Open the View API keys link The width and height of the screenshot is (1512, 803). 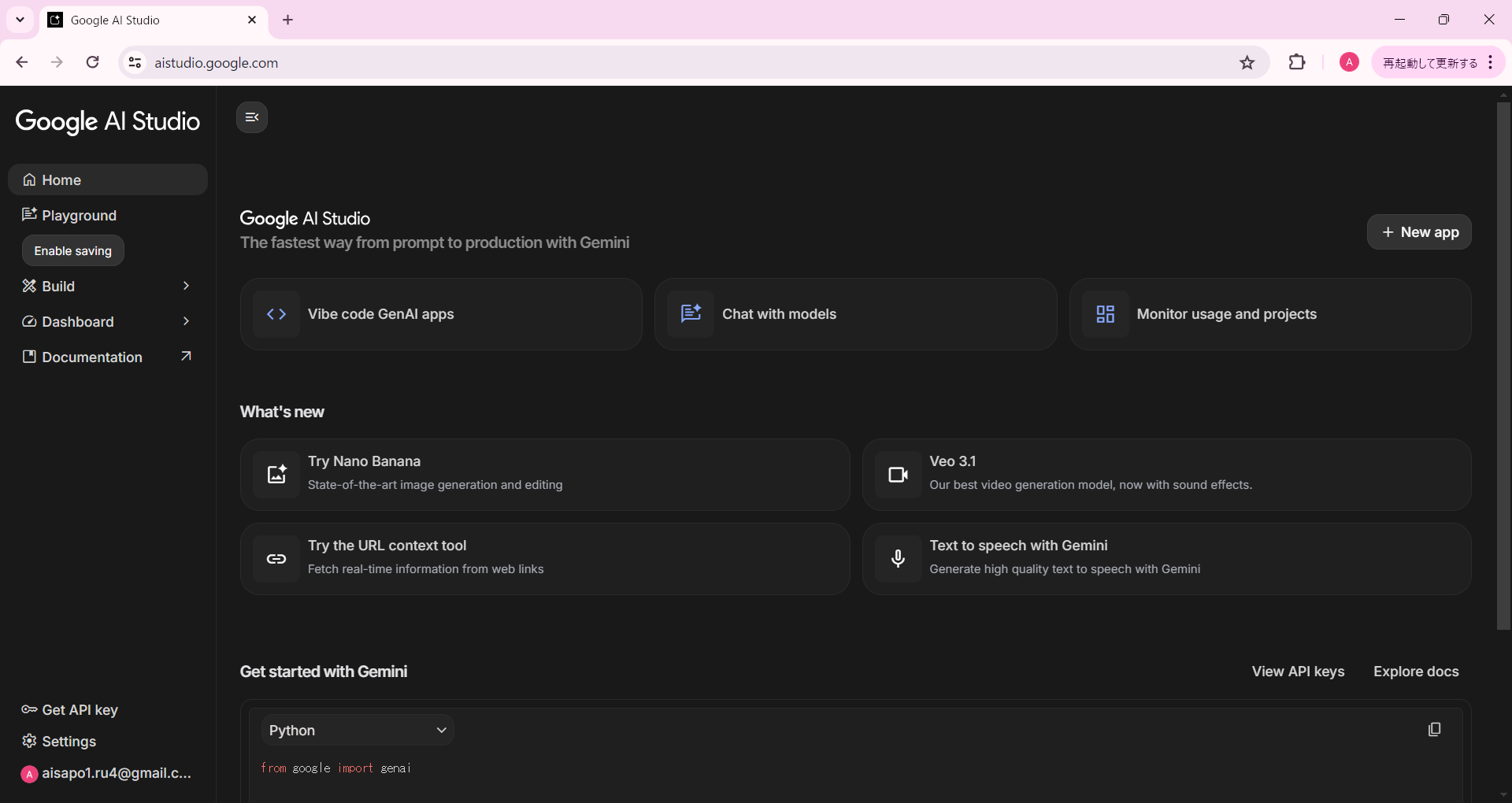point(1298,672)
